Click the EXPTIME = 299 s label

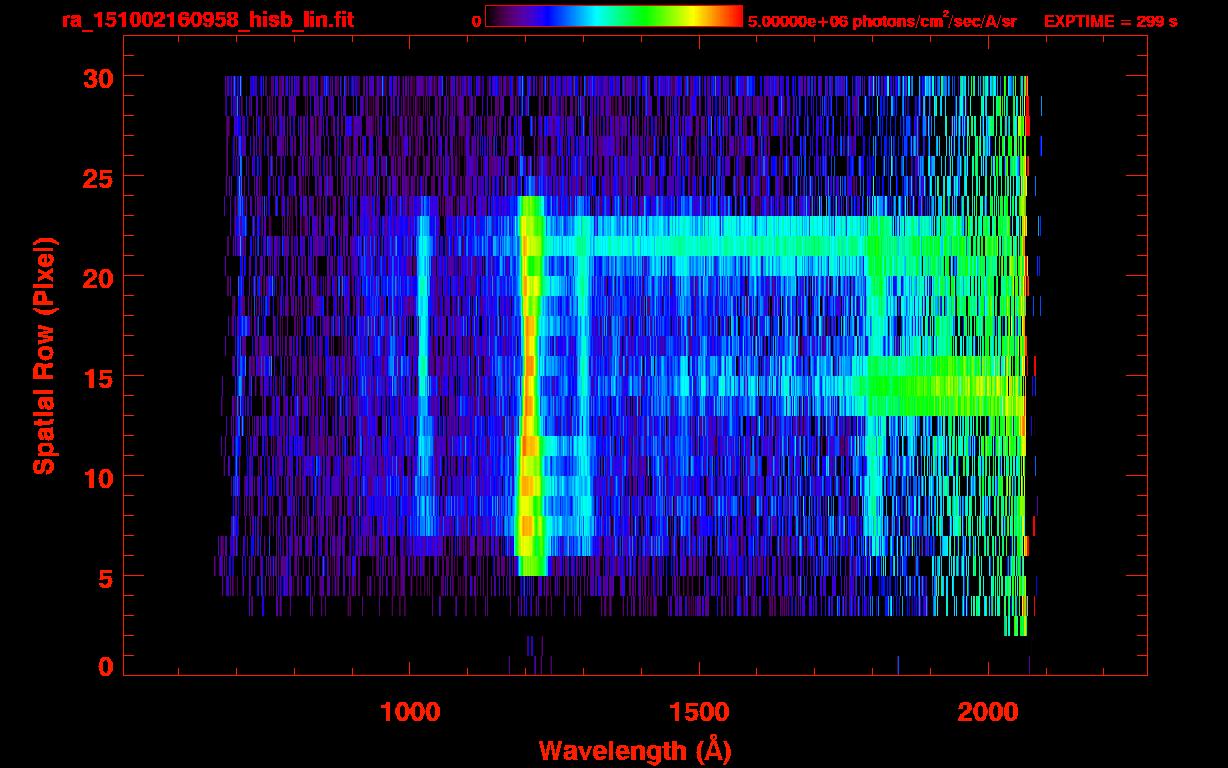1110,21
